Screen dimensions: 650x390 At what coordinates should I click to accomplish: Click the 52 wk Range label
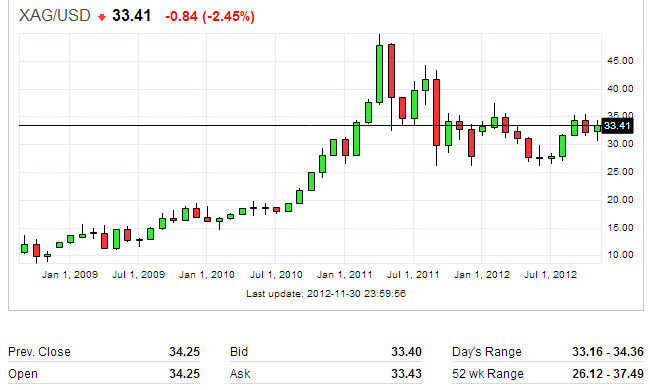(488, 374)
